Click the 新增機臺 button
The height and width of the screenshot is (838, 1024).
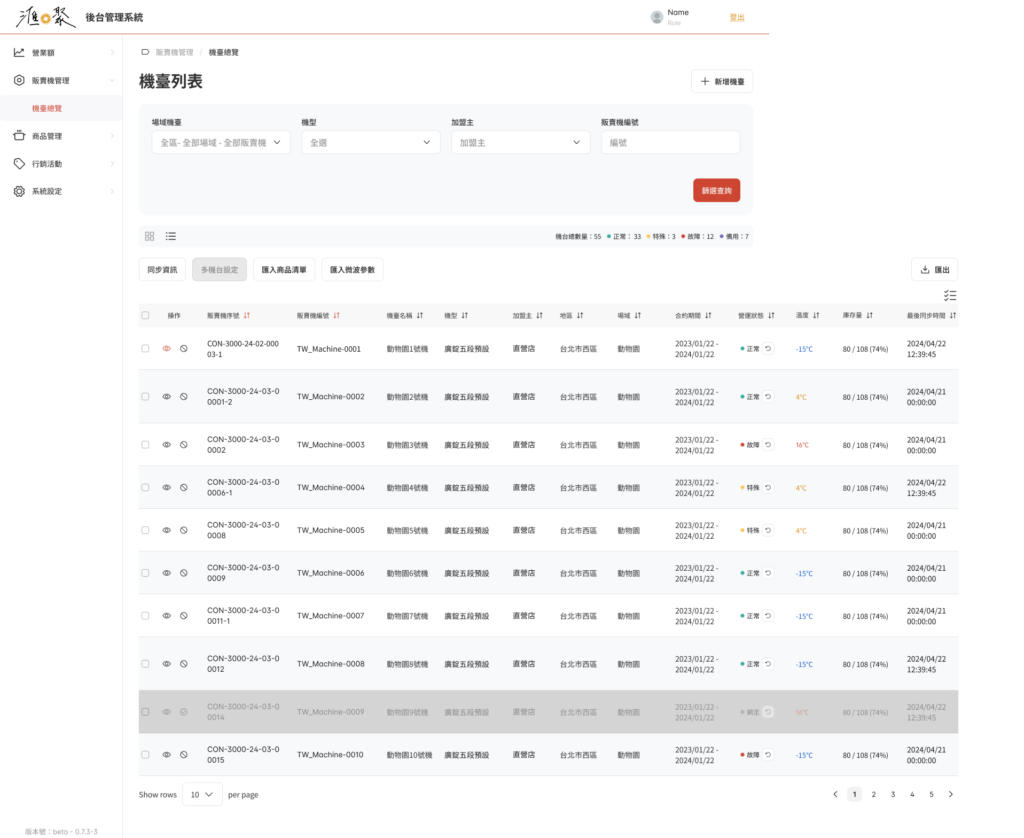pos(721,81)
